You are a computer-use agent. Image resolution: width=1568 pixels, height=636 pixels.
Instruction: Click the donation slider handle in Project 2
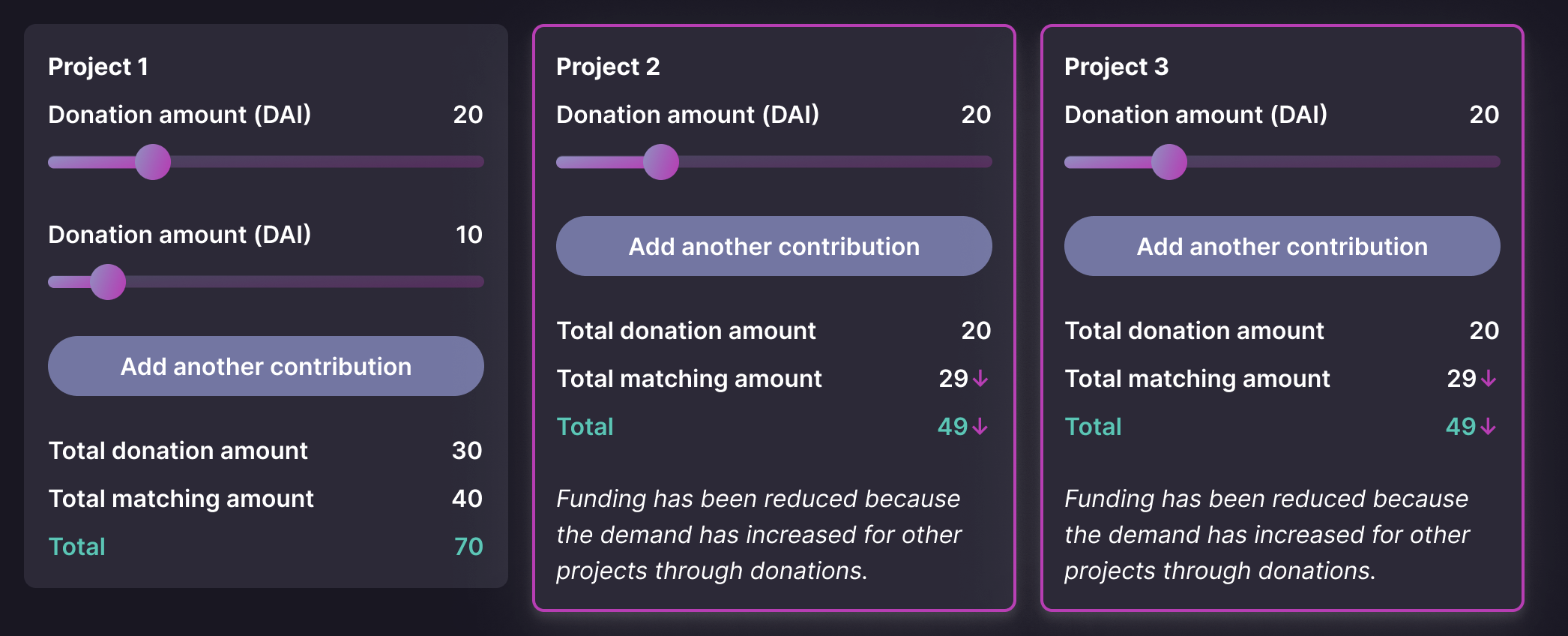[661, 161]
